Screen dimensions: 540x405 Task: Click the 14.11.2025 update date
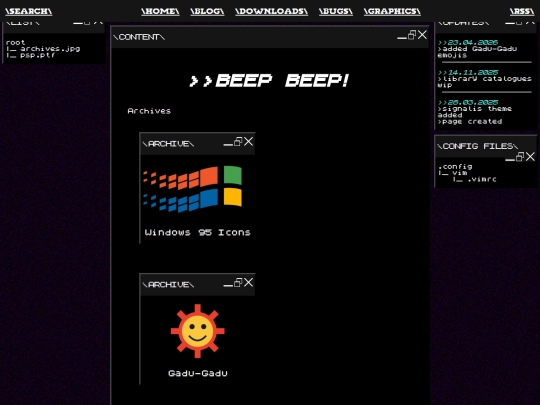pos(468,73)
